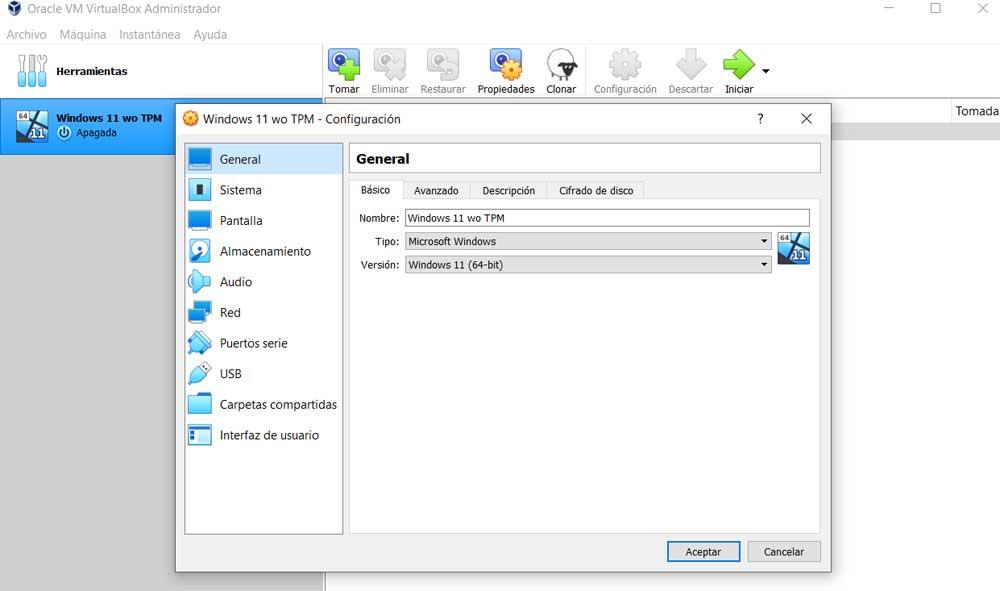
Task: Open the Configuración gear icon
Action: pyautogui.click(x=624, y=65)
